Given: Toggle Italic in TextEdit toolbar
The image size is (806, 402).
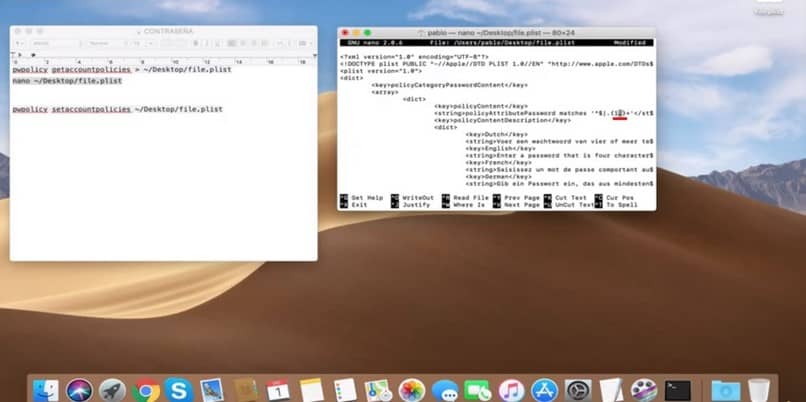Looking at the screenshot, I should 207,44.
